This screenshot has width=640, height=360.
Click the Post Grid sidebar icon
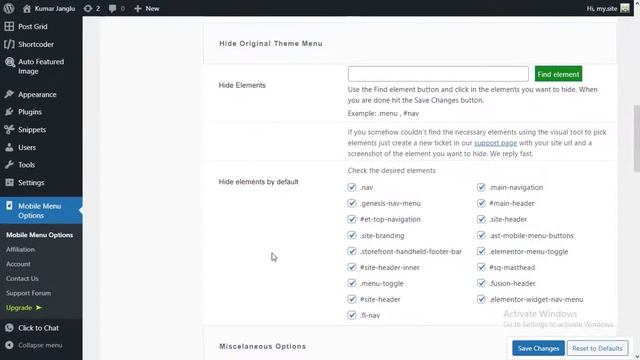[9, 27]
